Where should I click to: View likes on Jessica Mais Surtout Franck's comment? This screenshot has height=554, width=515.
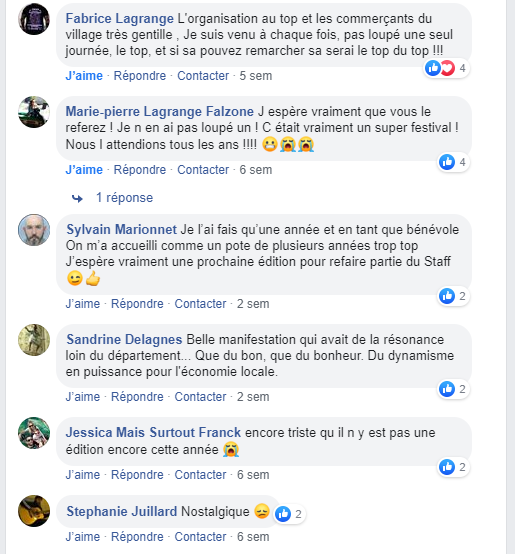point(454,467)
